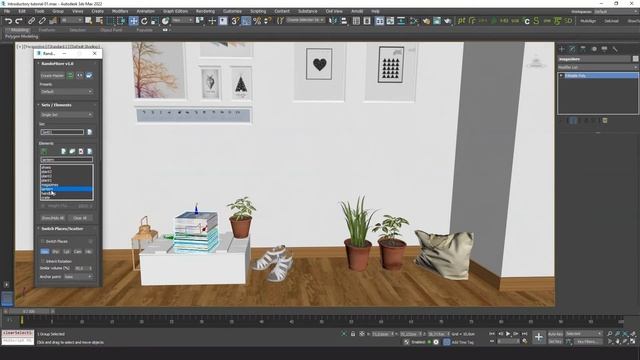Viewport: 640px width, 360px height.
Task: Activate the Select and Scale tool
Action: 155,21
